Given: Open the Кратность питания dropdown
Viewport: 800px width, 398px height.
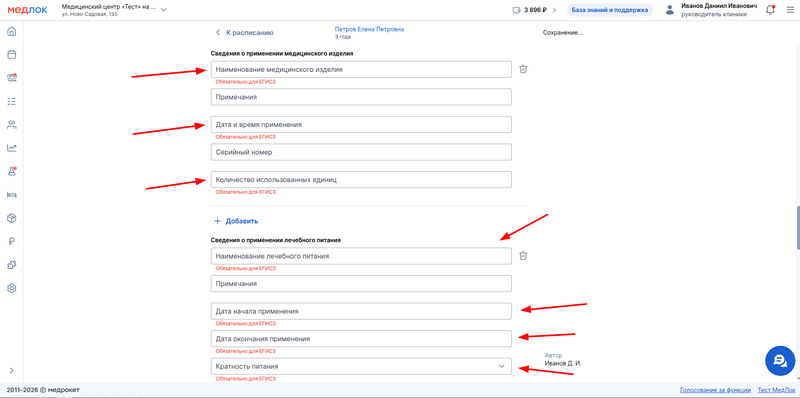Looking at the screenshot, I should tap(361, 366).
